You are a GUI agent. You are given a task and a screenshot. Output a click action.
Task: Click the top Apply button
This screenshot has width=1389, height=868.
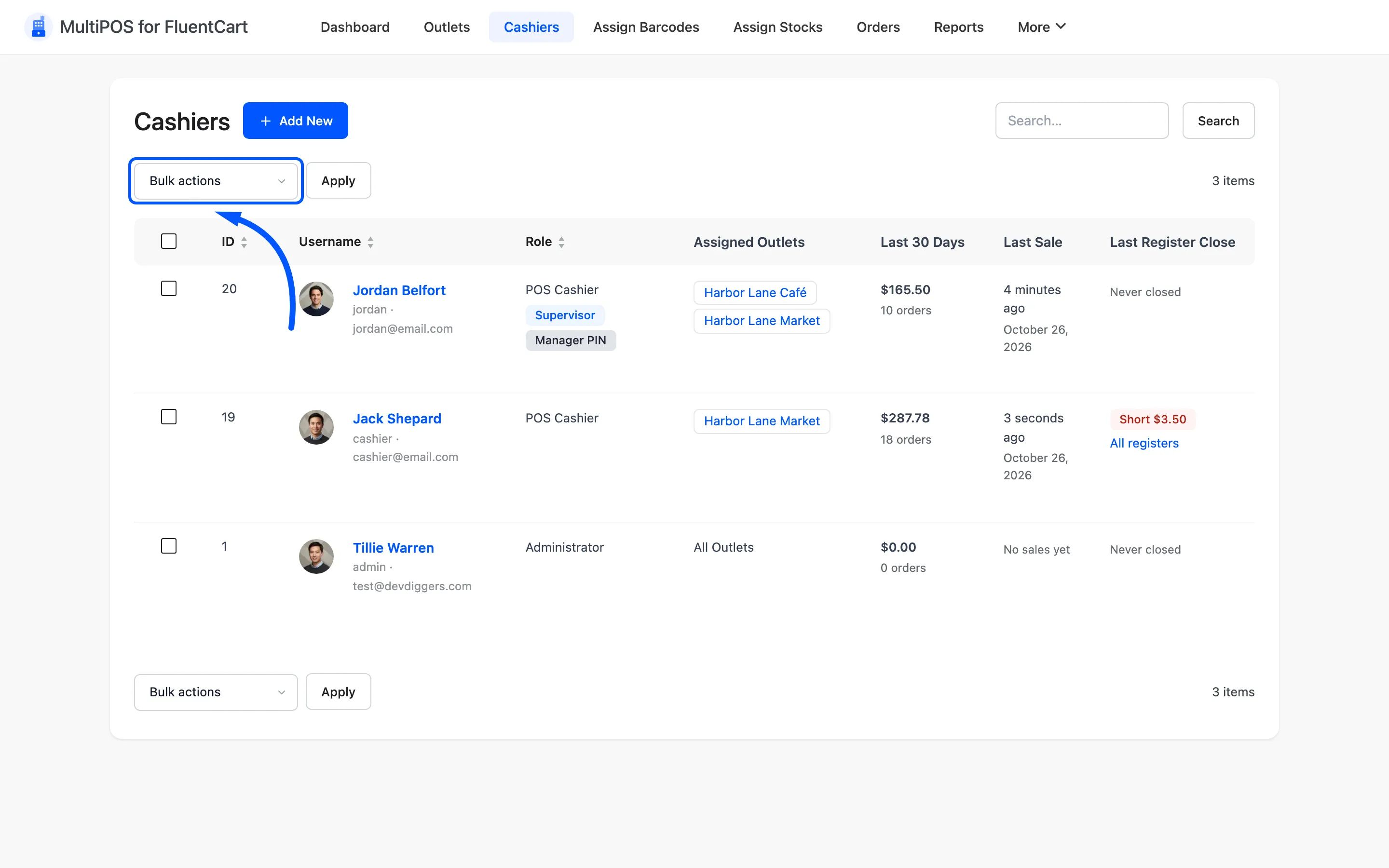(x=338, y=181)
